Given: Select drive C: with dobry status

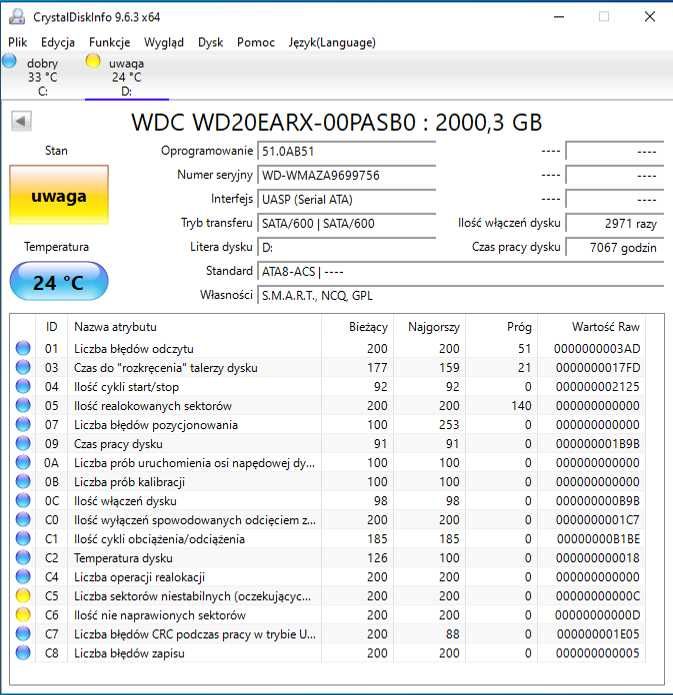Looking at the screenshot, I should 42,77.
